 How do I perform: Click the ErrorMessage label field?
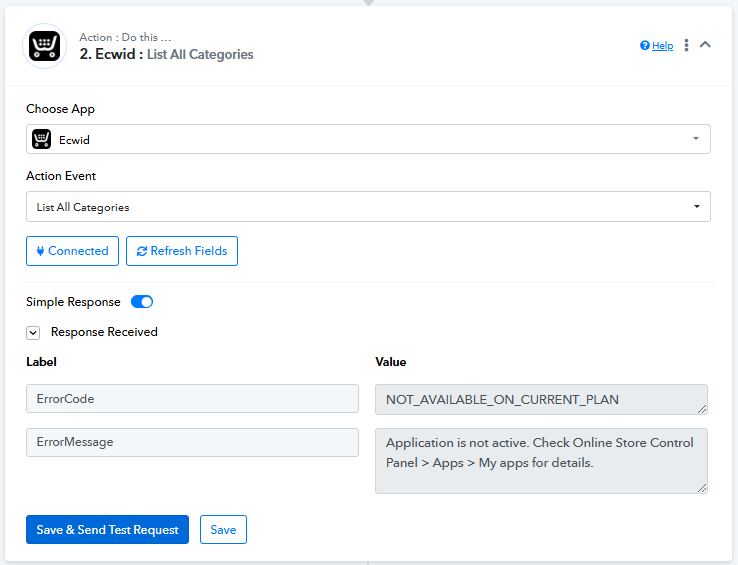click(x=193, y=442)
